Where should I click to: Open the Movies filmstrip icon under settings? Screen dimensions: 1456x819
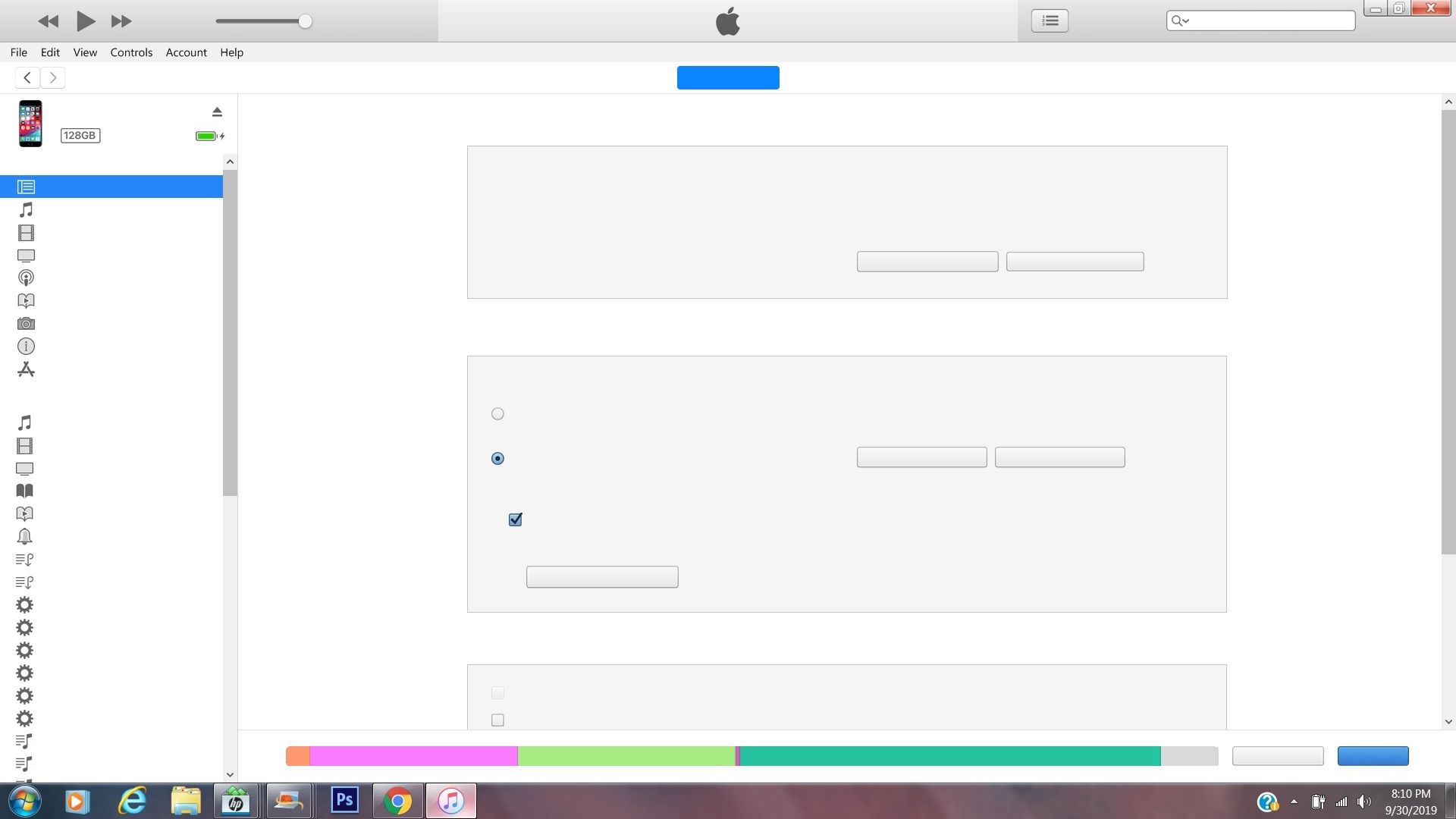[26, 233]
